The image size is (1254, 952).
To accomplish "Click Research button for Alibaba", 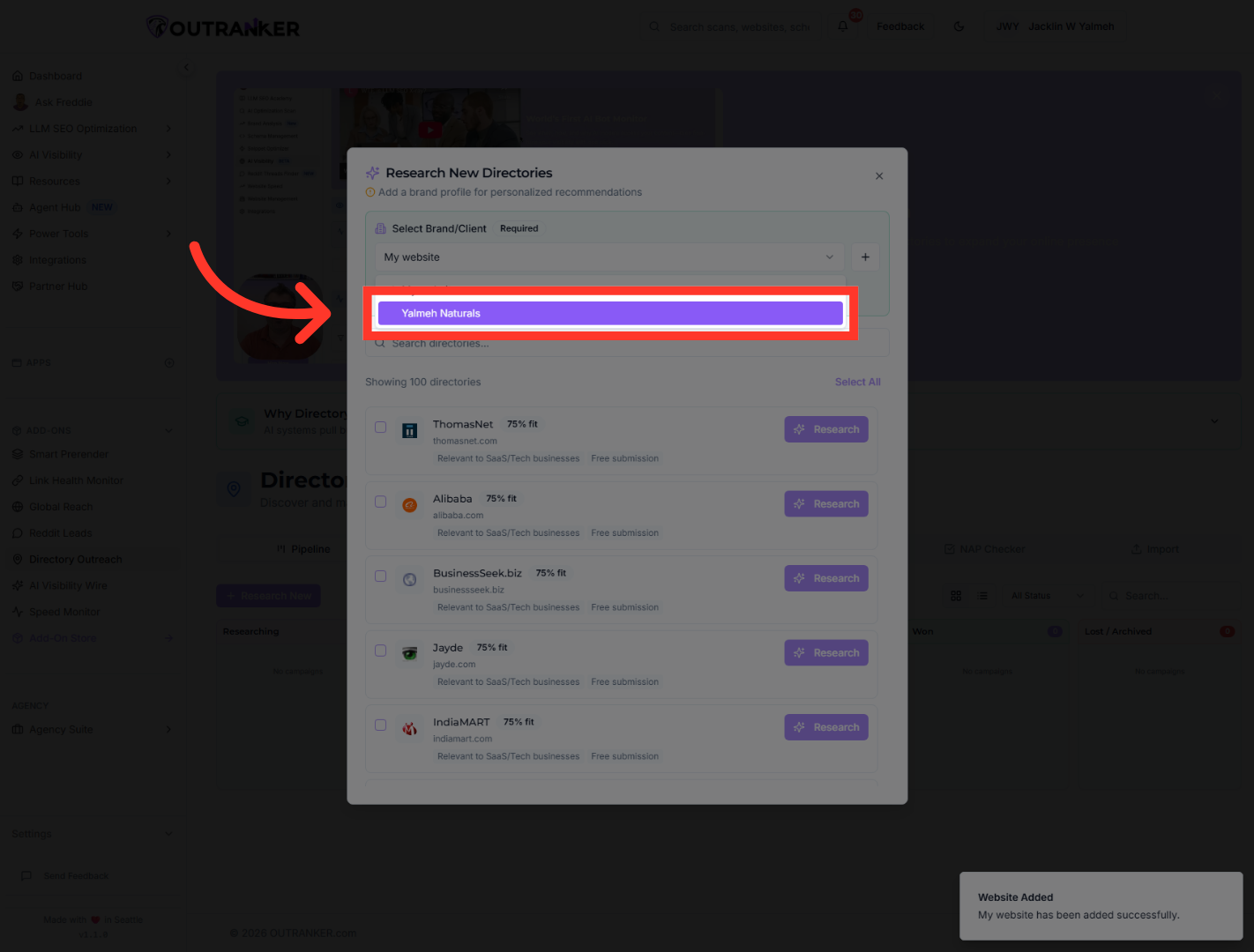I will coord(826,504).
